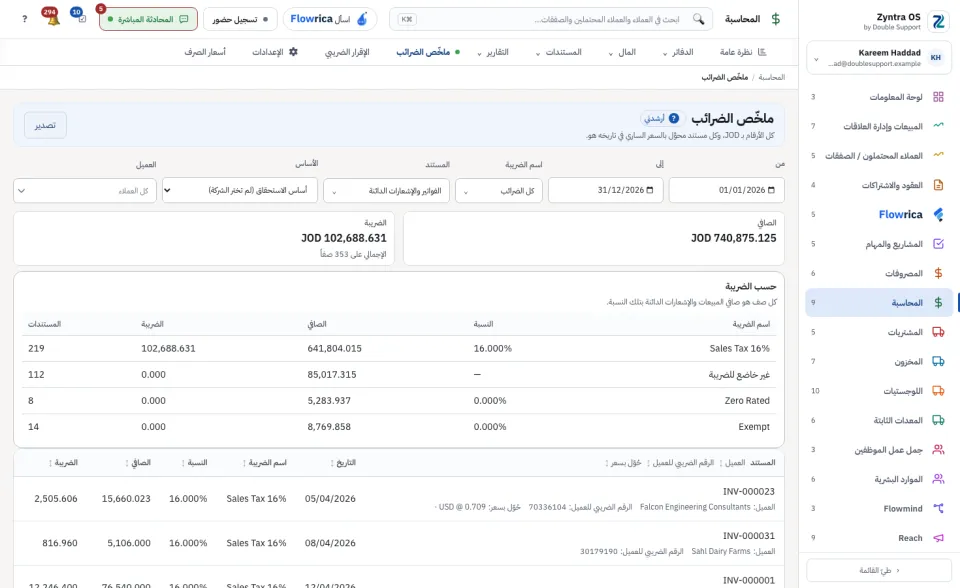Open Human Resources (الموارد البشرية) icon
This screenshot has width=960, height=588.
[938, 479]
